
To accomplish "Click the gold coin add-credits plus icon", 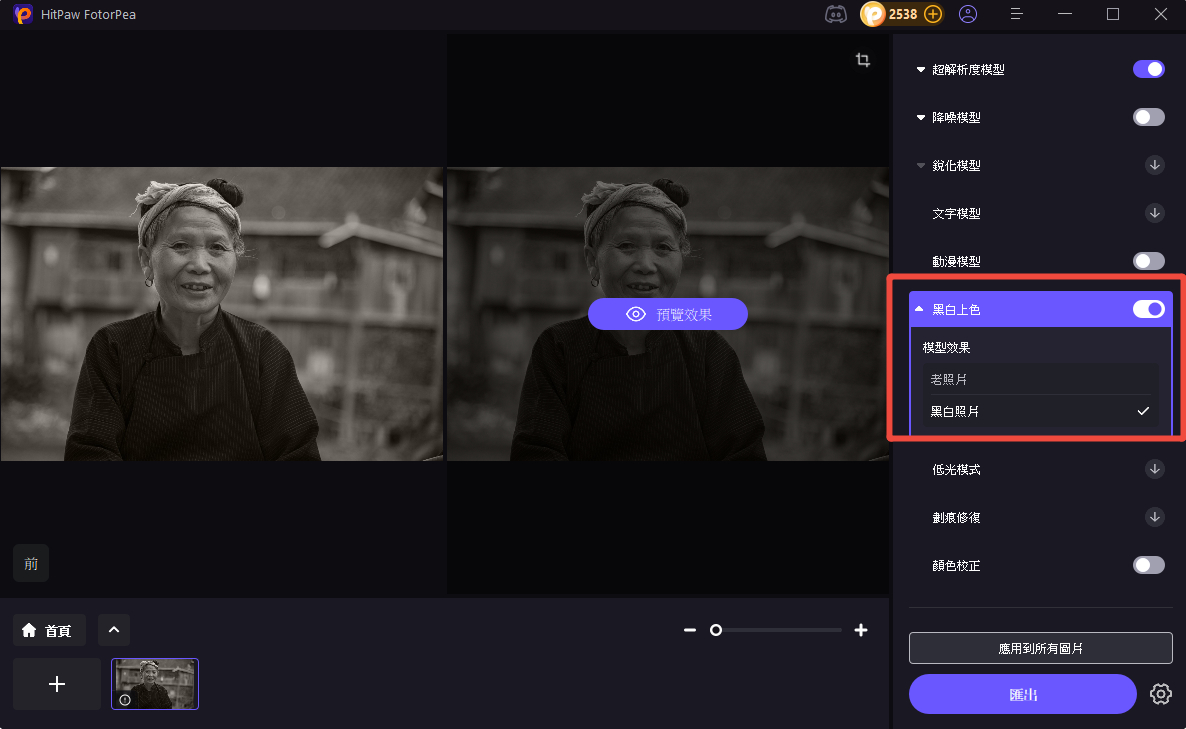I will [932, 14].
